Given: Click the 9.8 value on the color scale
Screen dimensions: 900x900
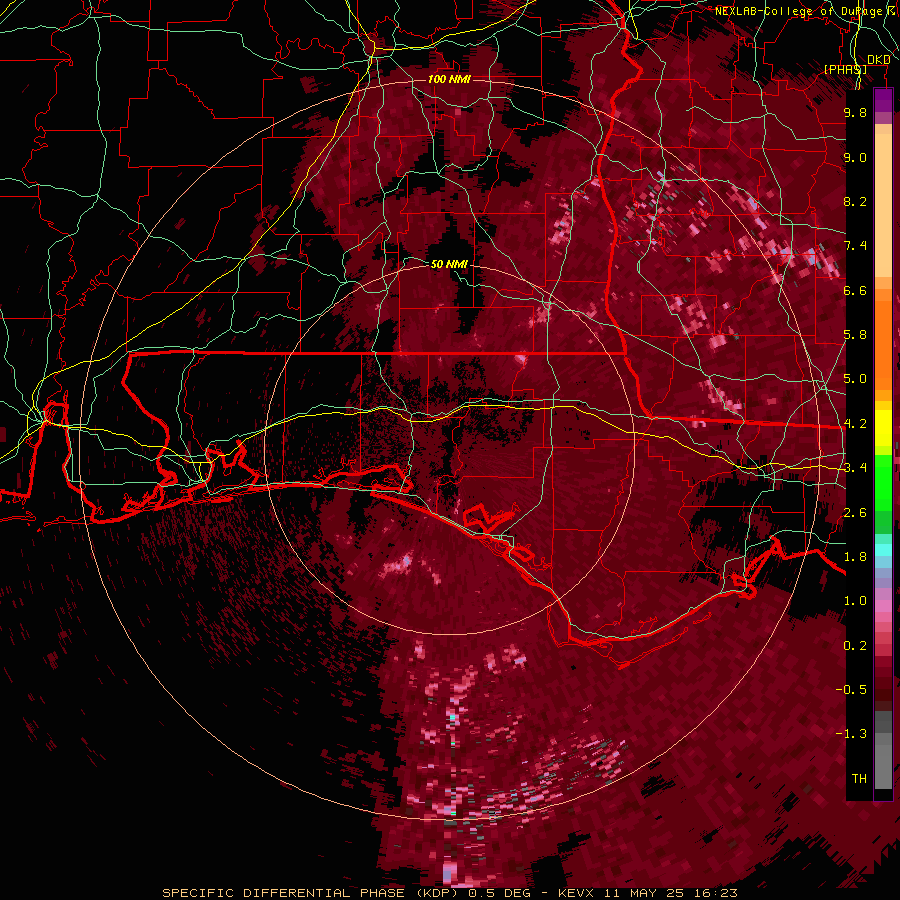Looking at the screenshot, I should coord(855,112).
